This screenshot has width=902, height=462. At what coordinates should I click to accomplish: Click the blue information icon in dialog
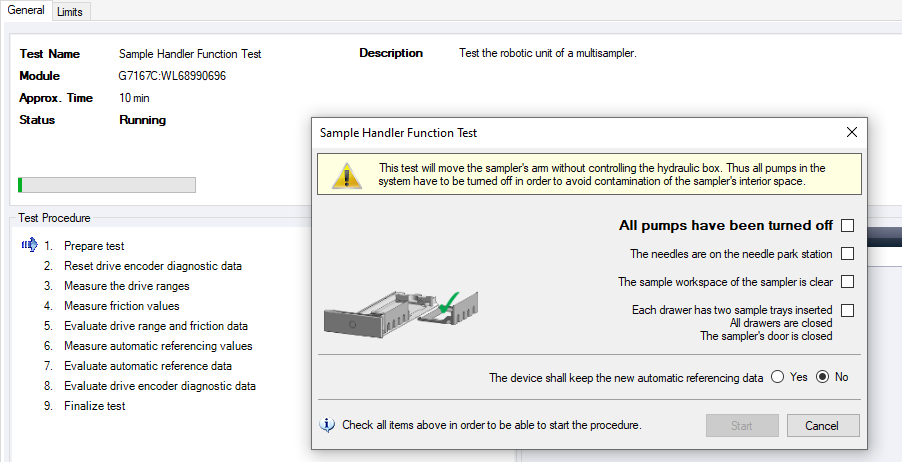point(327,424)
